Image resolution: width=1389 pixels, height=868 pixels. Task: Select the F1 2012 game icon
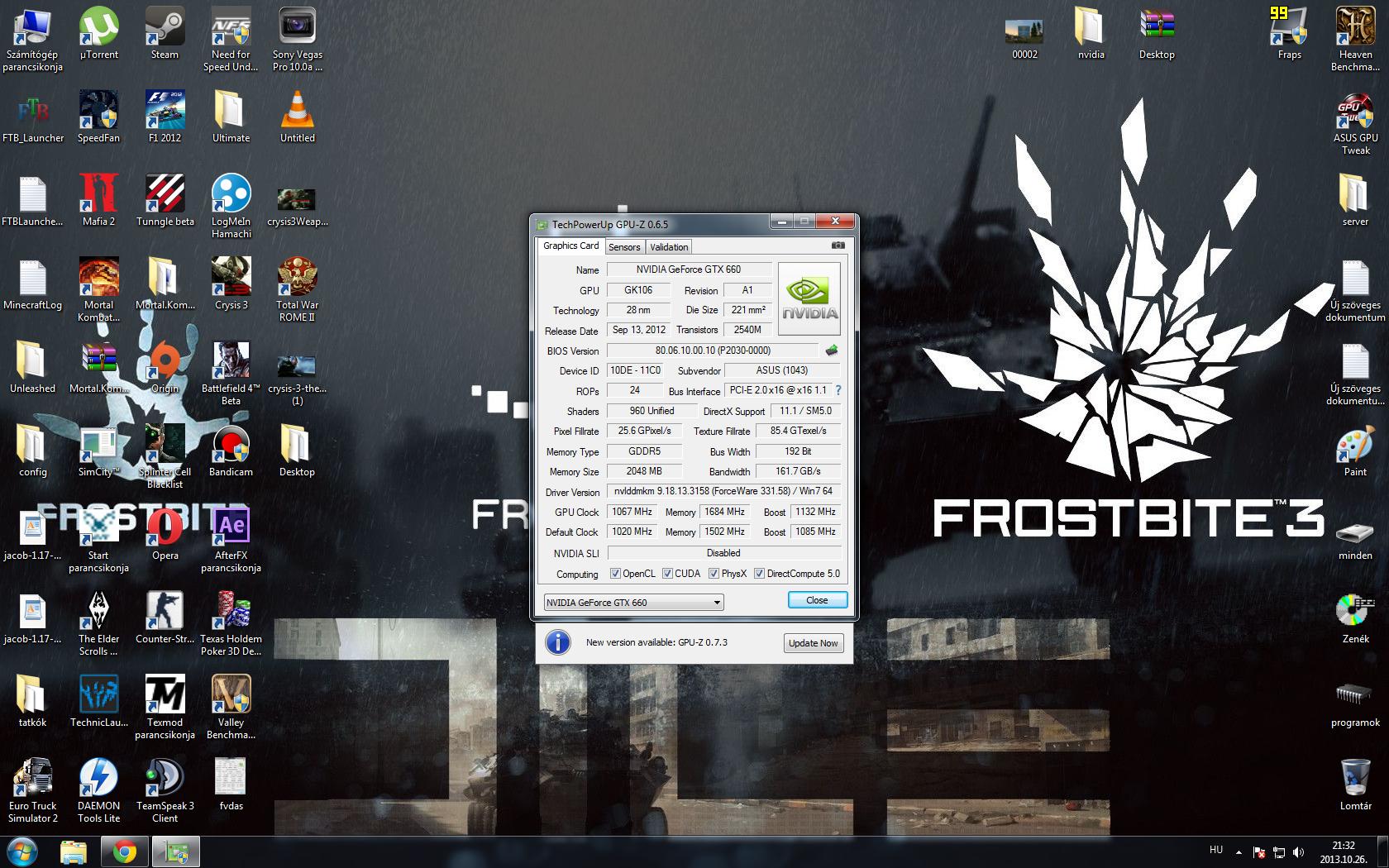tap(165, 117)
